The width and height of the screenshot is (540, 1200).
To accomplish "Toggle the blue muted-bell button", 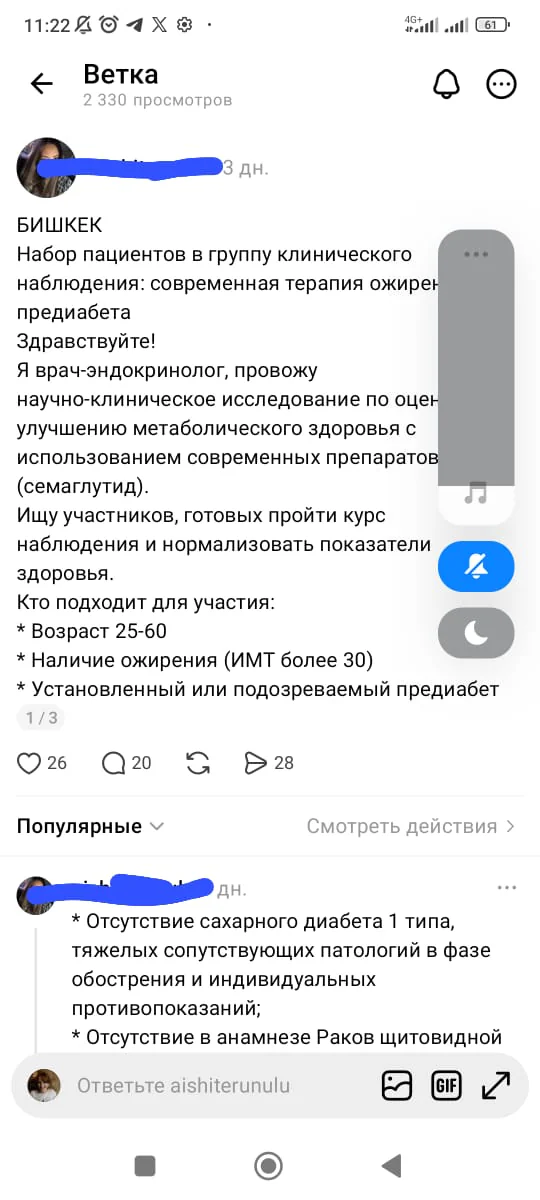I will 476,567.
